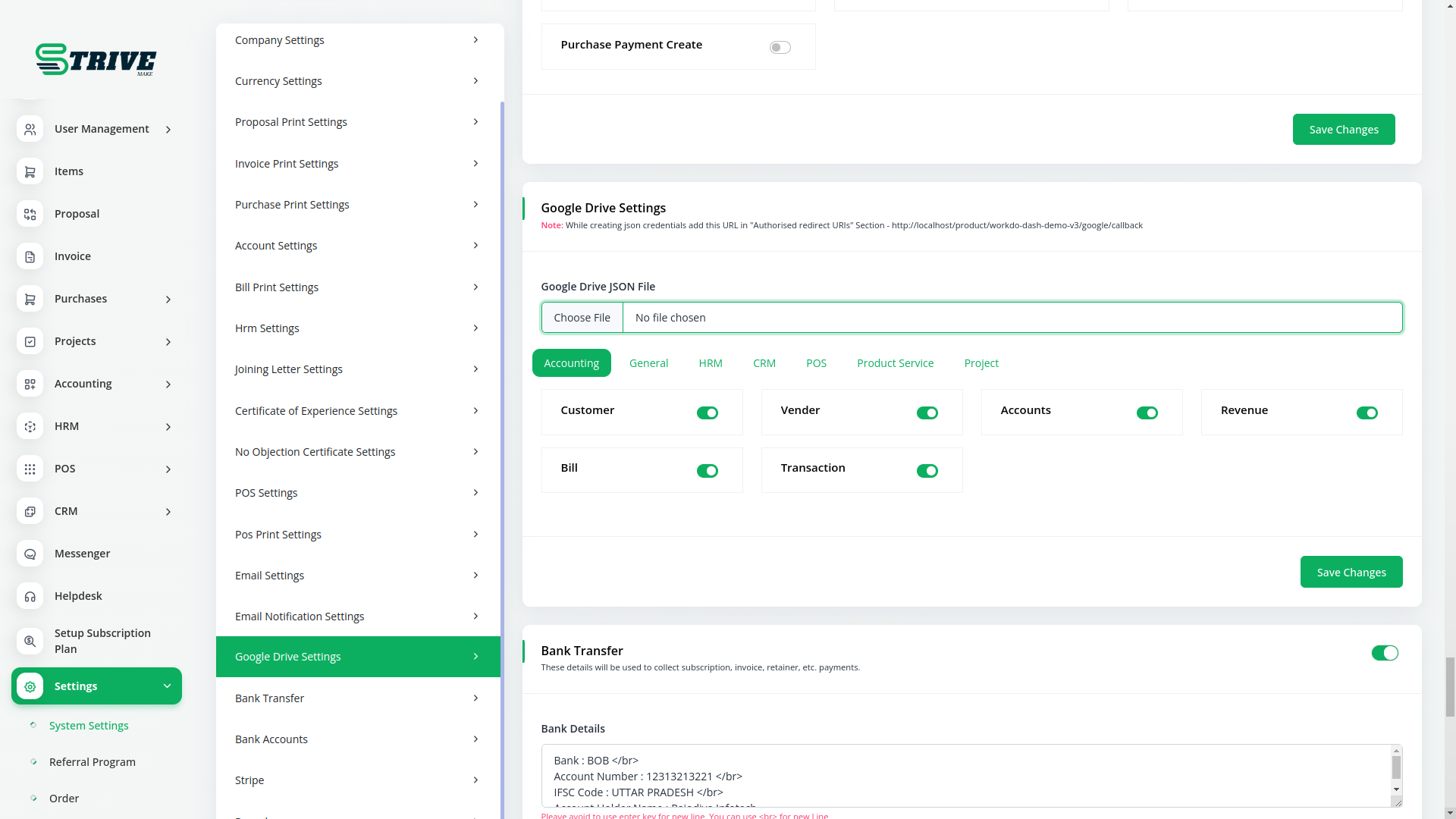The height and width of the screenshot is (819, 1456).
Task: Click the Setup Subscription Plan icon
Action: (x=30, y=641)
